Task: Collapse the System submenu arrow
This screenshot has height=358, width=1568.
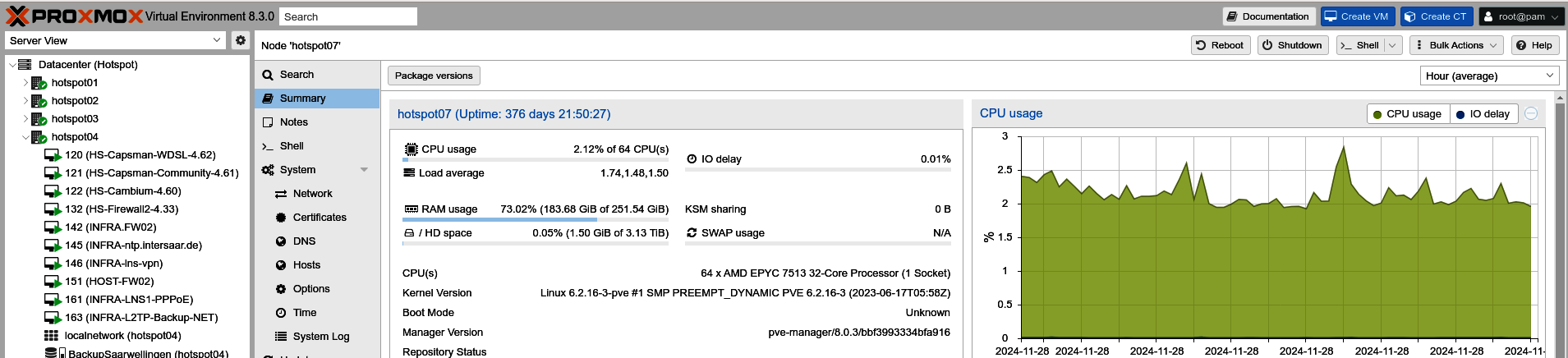Action: point(364,170)
